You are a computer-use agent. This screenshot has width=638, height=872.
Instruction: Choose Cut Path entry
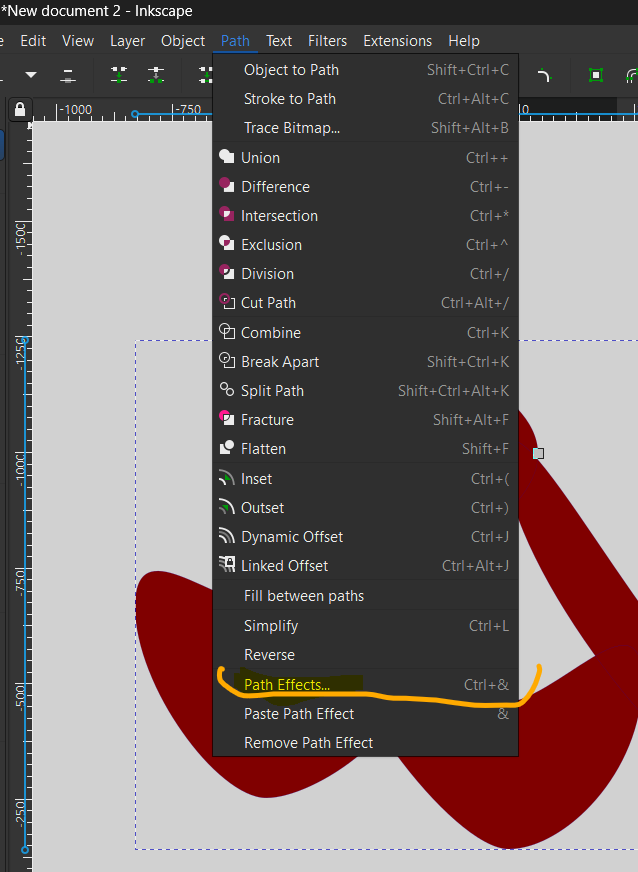365,303
